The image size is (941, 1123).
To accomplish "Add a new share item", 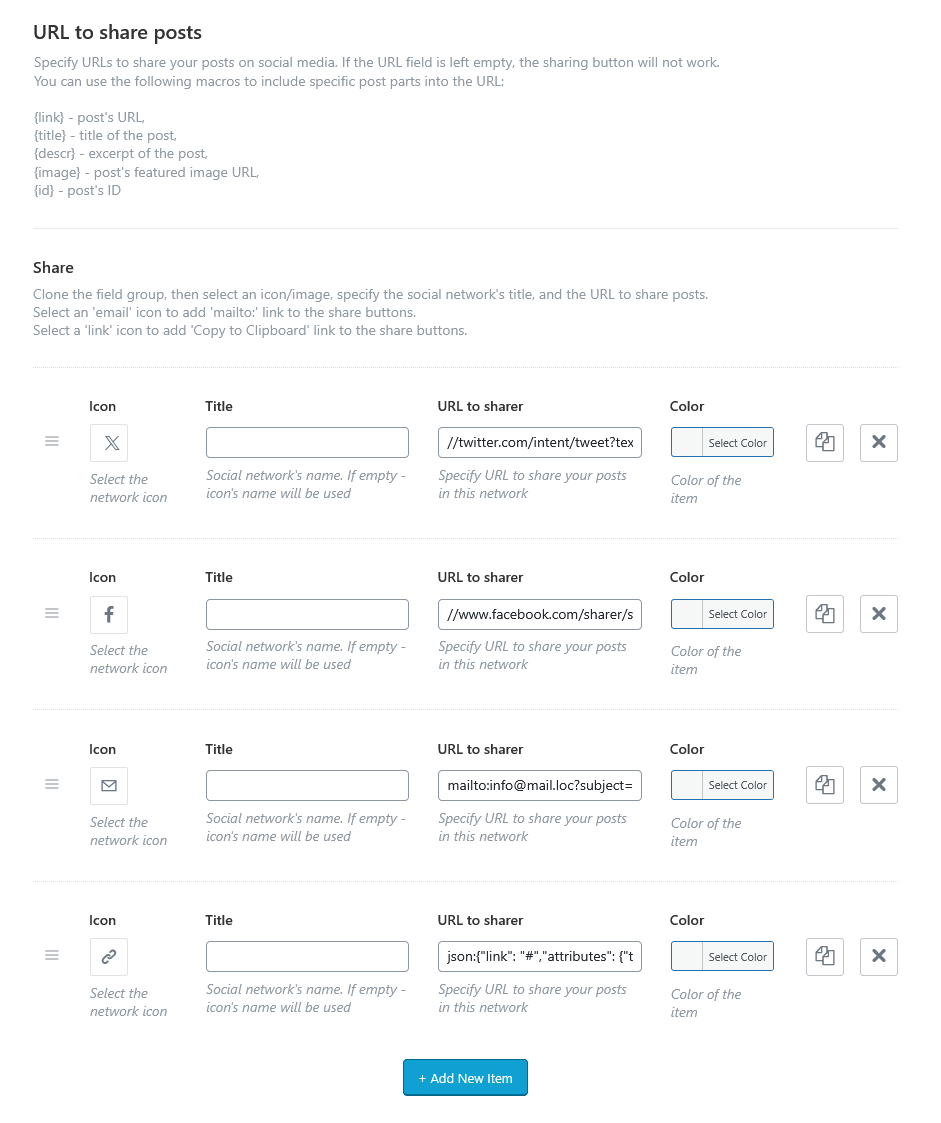I will (x=465, y=1078).
